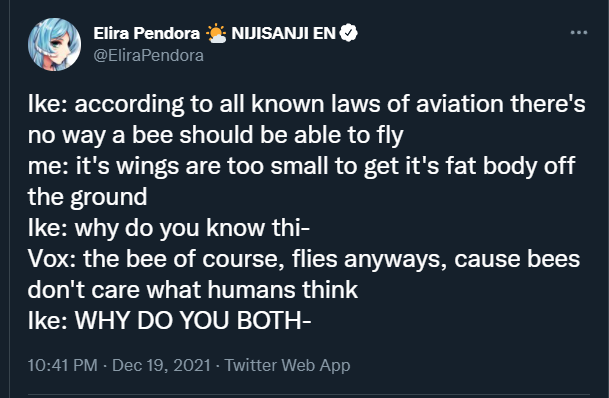Click the line 'Ike: WHY DO YOU BOTH-'
609x398 pixels.
(169, 321)
